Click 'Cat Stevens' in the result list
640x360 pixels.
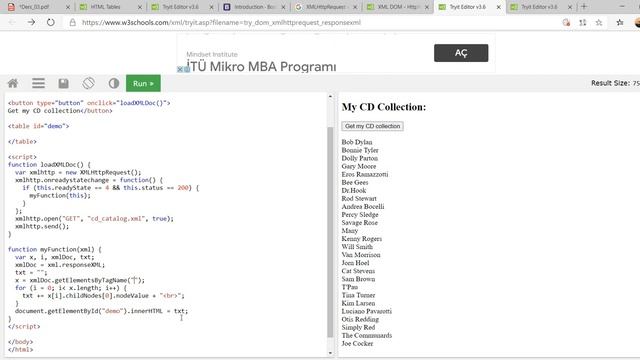(358, 271)
